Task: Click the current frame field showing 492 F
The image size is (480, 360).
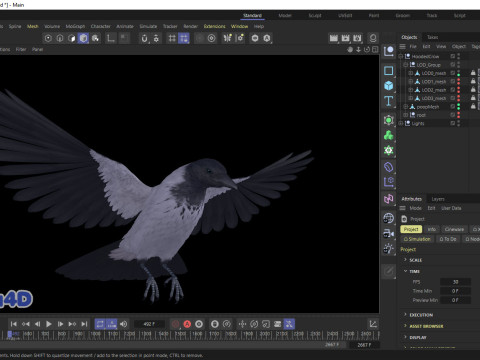Action: [149, 324]
